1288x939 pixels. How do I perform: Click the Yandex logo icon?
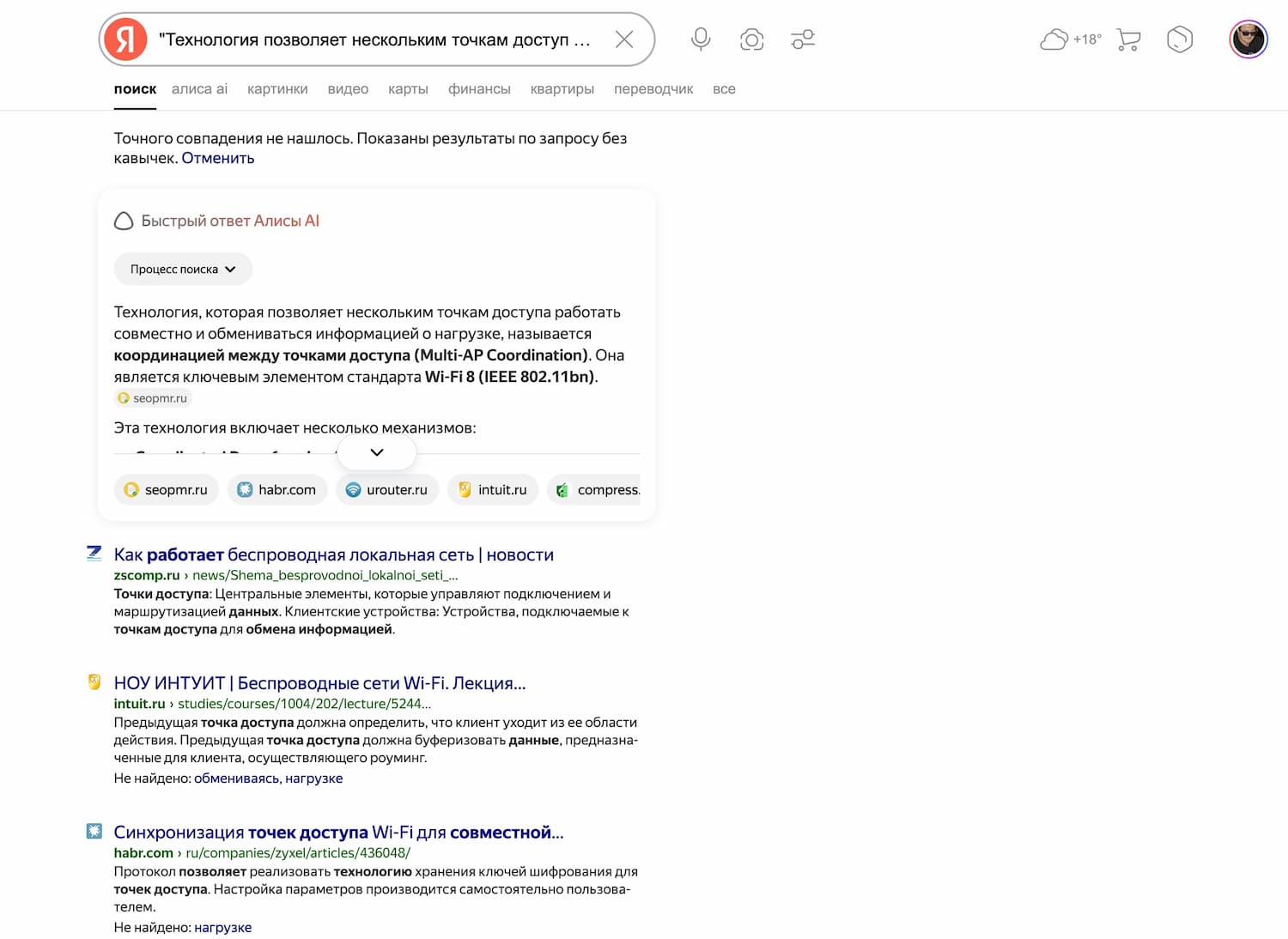coord(125,39)
